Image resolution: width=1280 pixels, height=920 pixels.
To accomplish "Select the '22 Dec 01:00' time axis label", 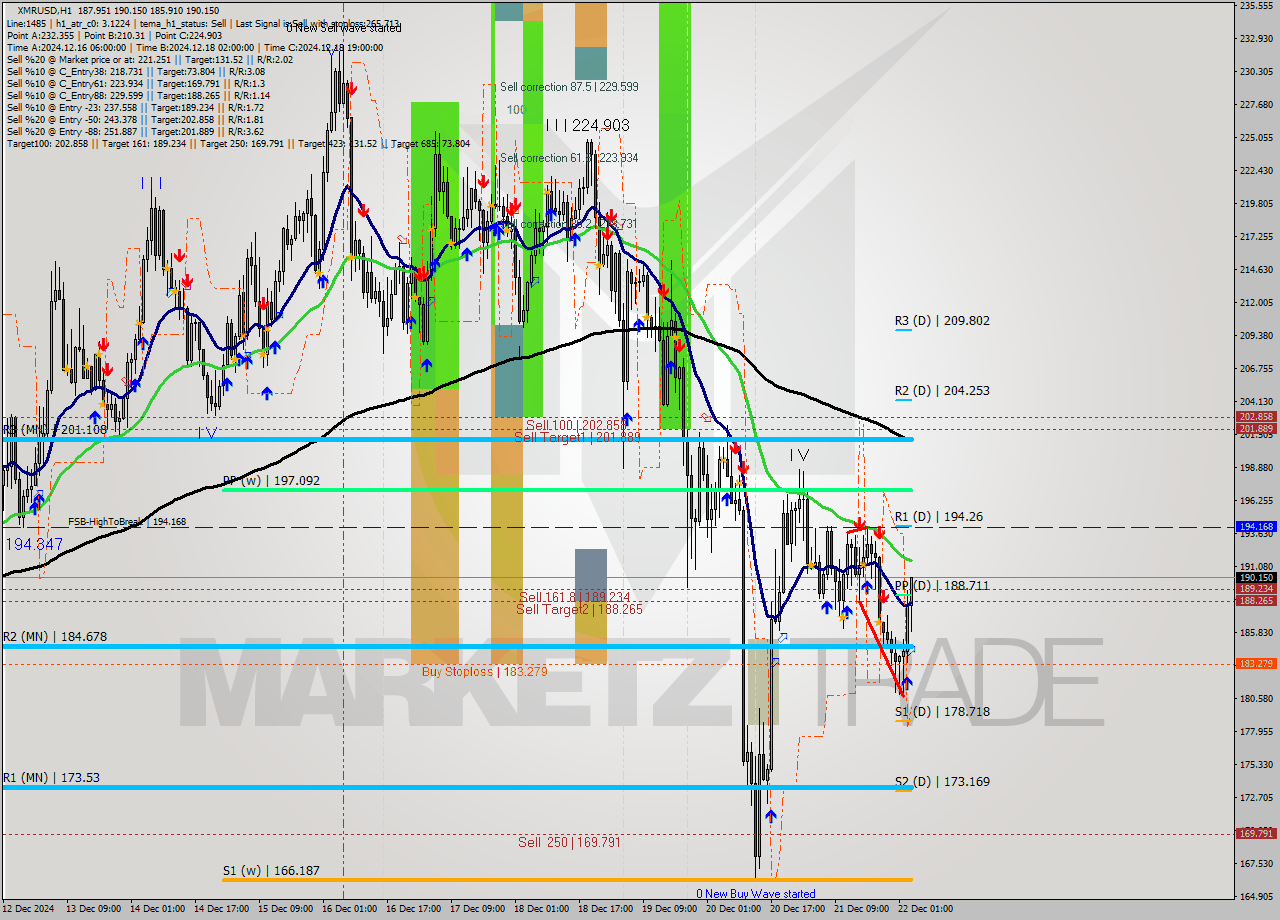I will (926, 909).
